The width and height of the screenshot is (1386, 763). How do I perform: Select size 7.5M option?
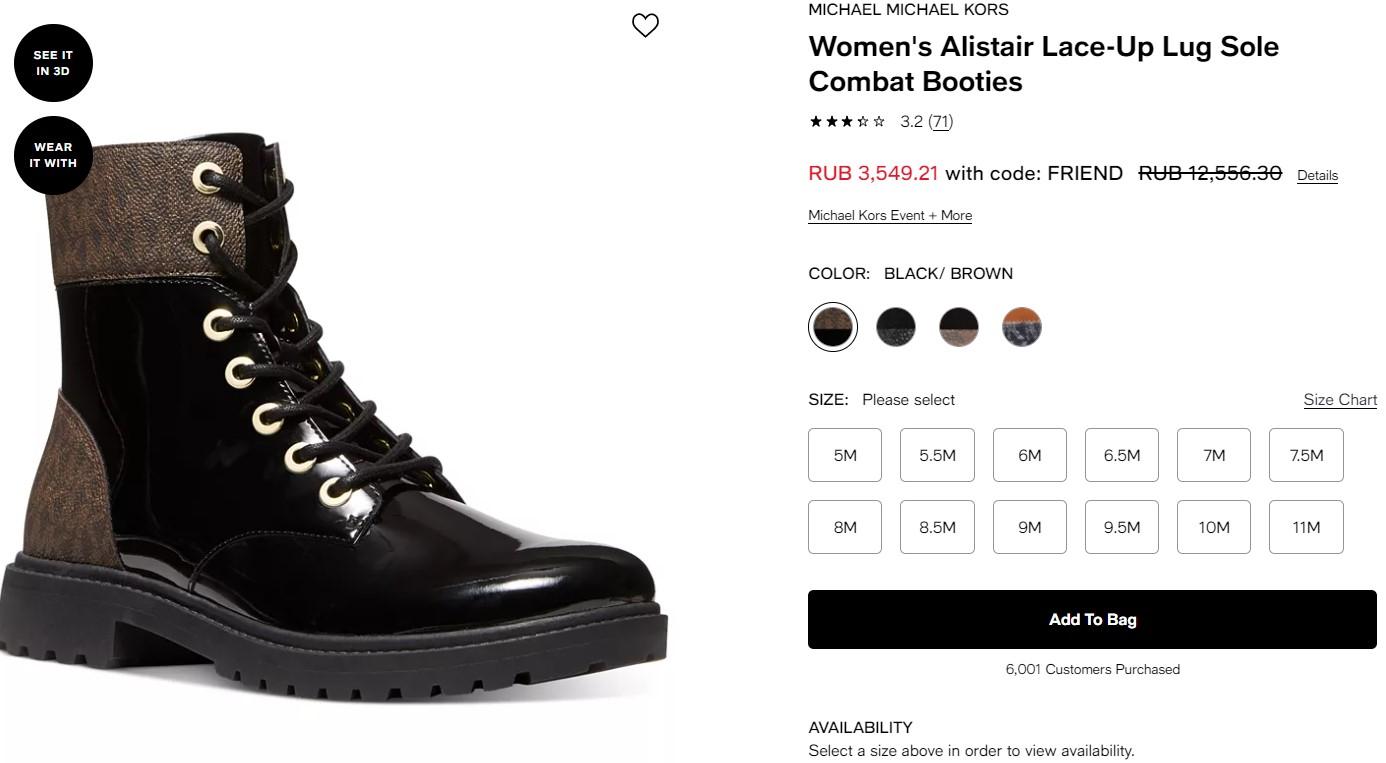[1306, 455]
